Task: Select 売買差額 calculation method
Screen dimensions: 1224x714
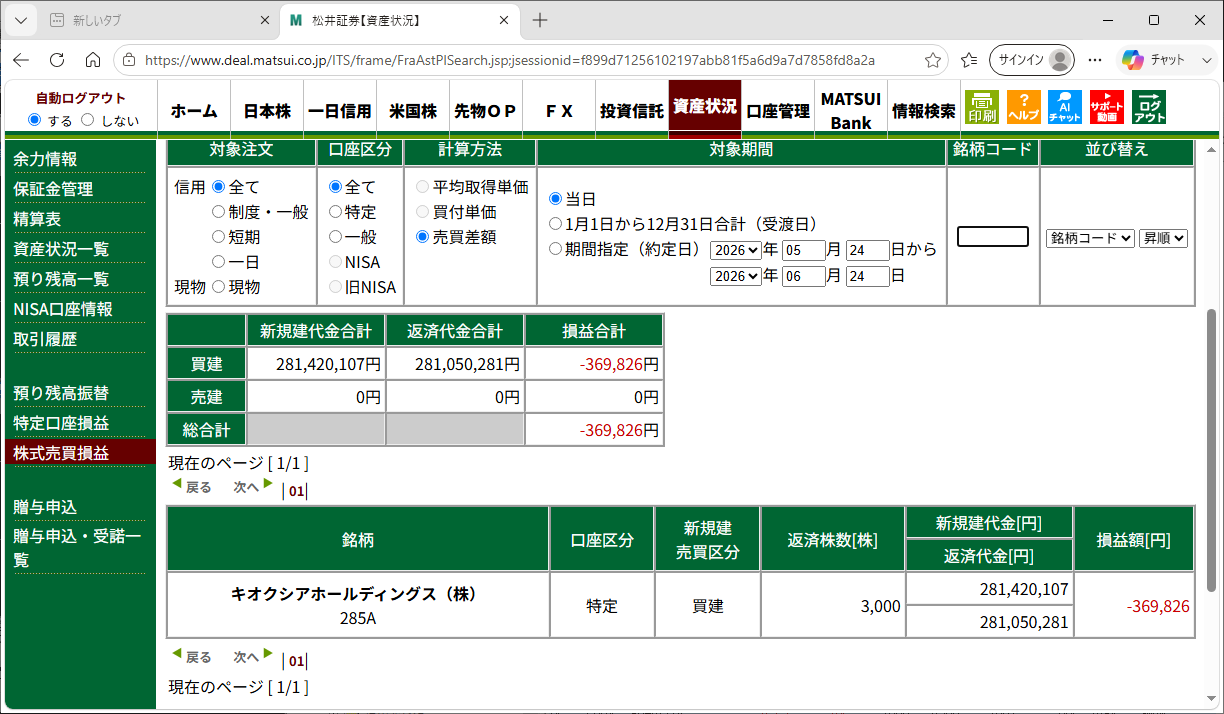Action: click(x=422, y=237)
